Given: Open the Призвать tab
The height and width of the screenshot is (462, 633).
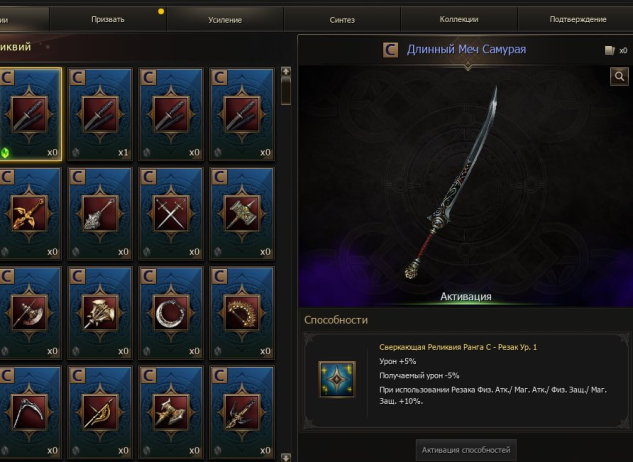Looking at the screenshot, I should pyautogui.click(x=108, y=19).
